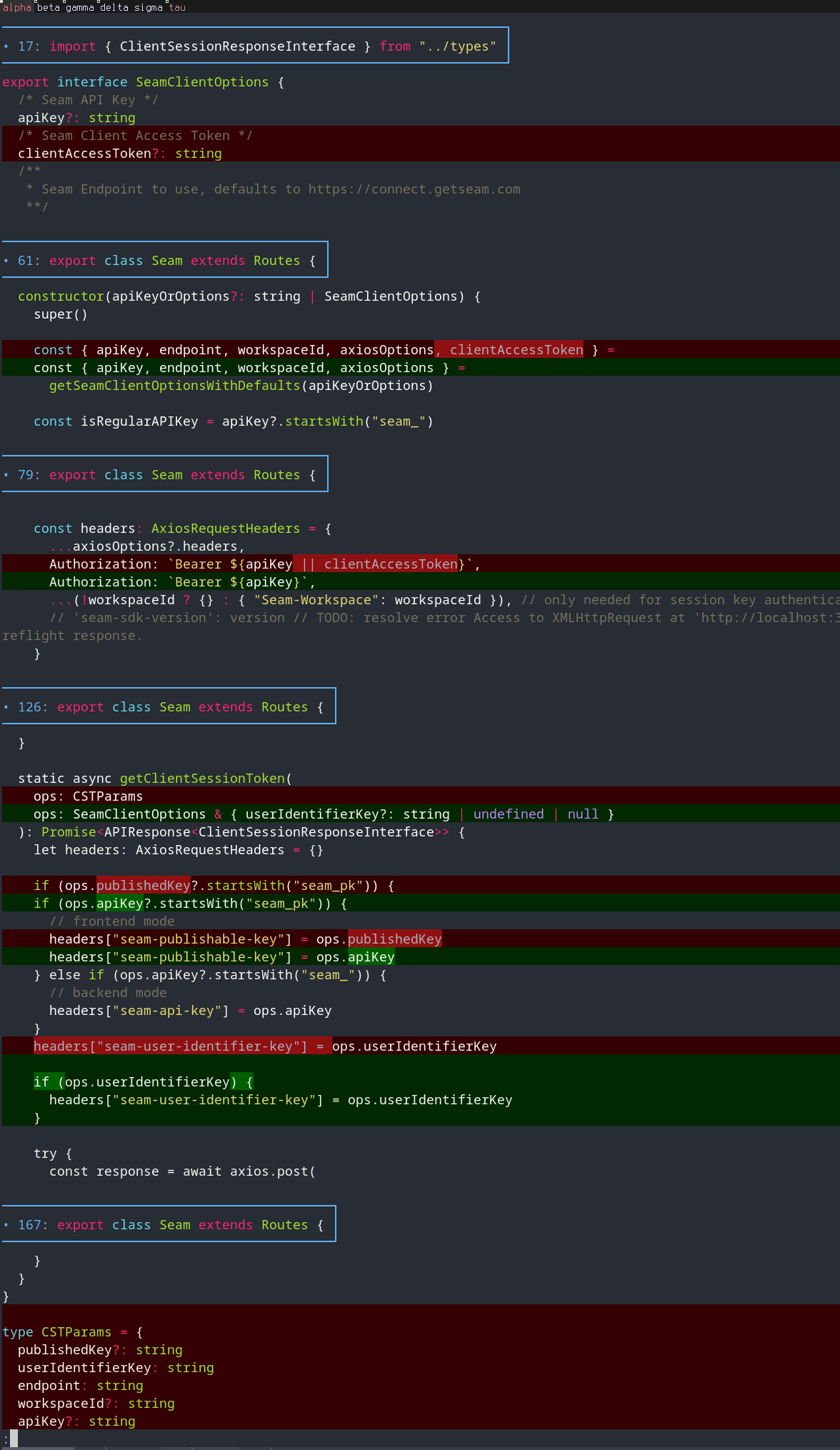This screenshot has height=1450, width=840.
Task: Click removed line "type CSTParams = {"
Action: tap(73, 1332)
